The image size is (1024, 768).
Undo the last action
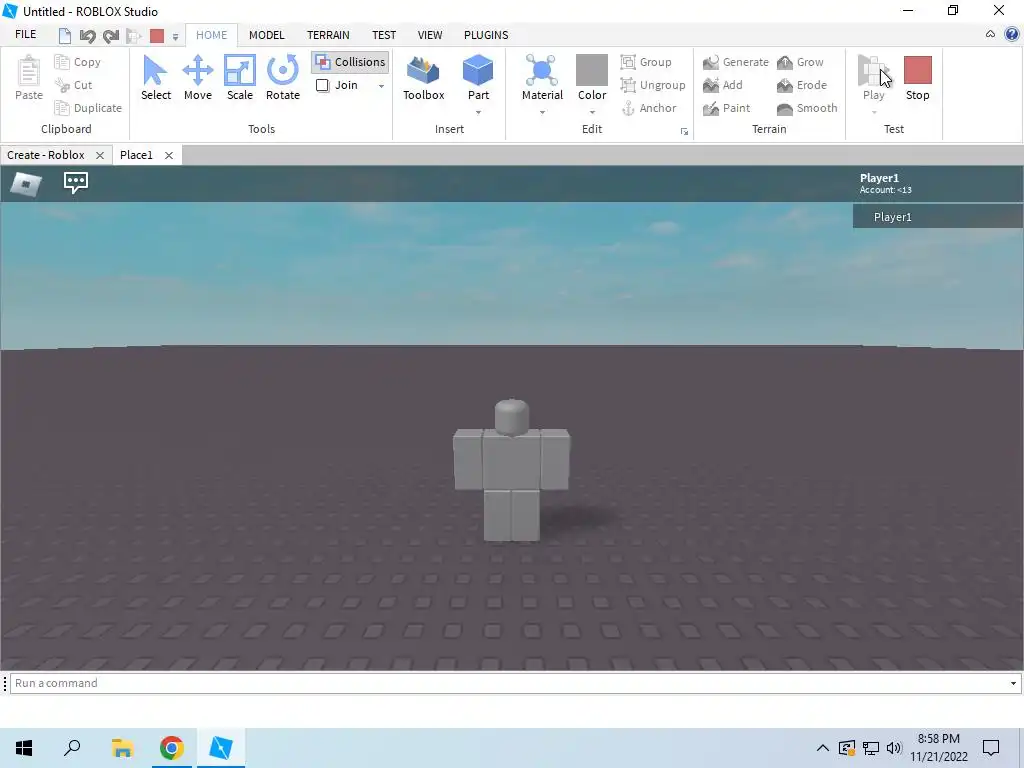87,35
